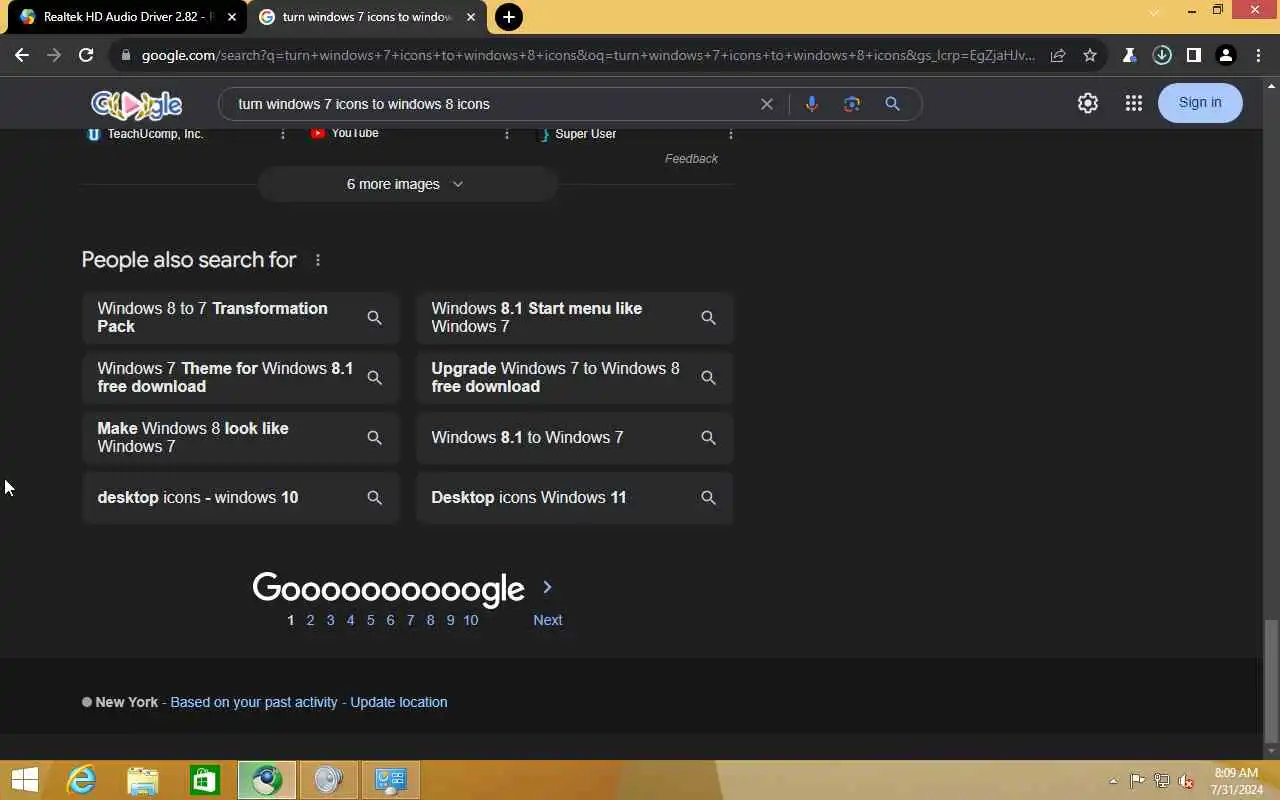This screenshot has width=1280, height=800.
Task: Show hidden system tray icons
Action: 1113,781
